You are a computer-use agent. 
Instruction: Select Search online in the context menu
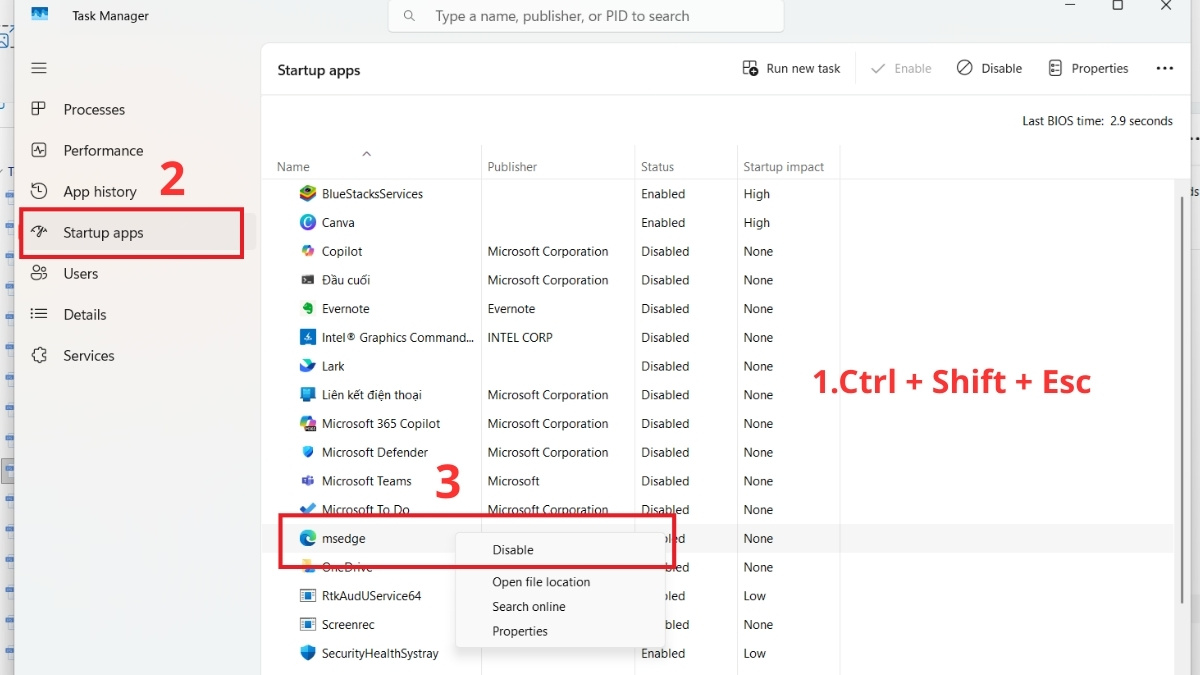point(529,606)
